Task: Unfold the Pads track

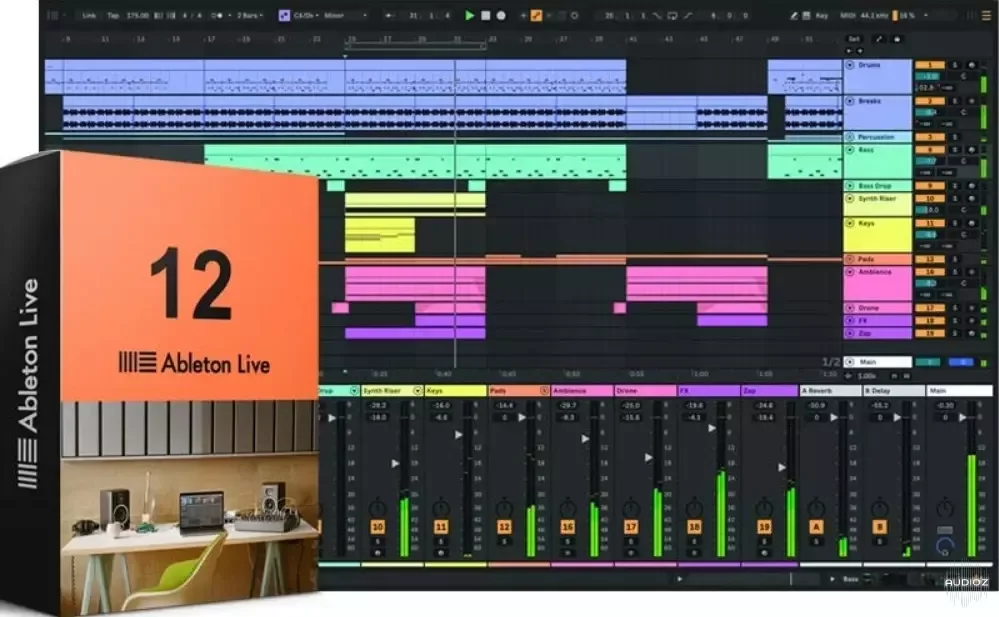Action: pyautogui.click(x=850, y=259)
